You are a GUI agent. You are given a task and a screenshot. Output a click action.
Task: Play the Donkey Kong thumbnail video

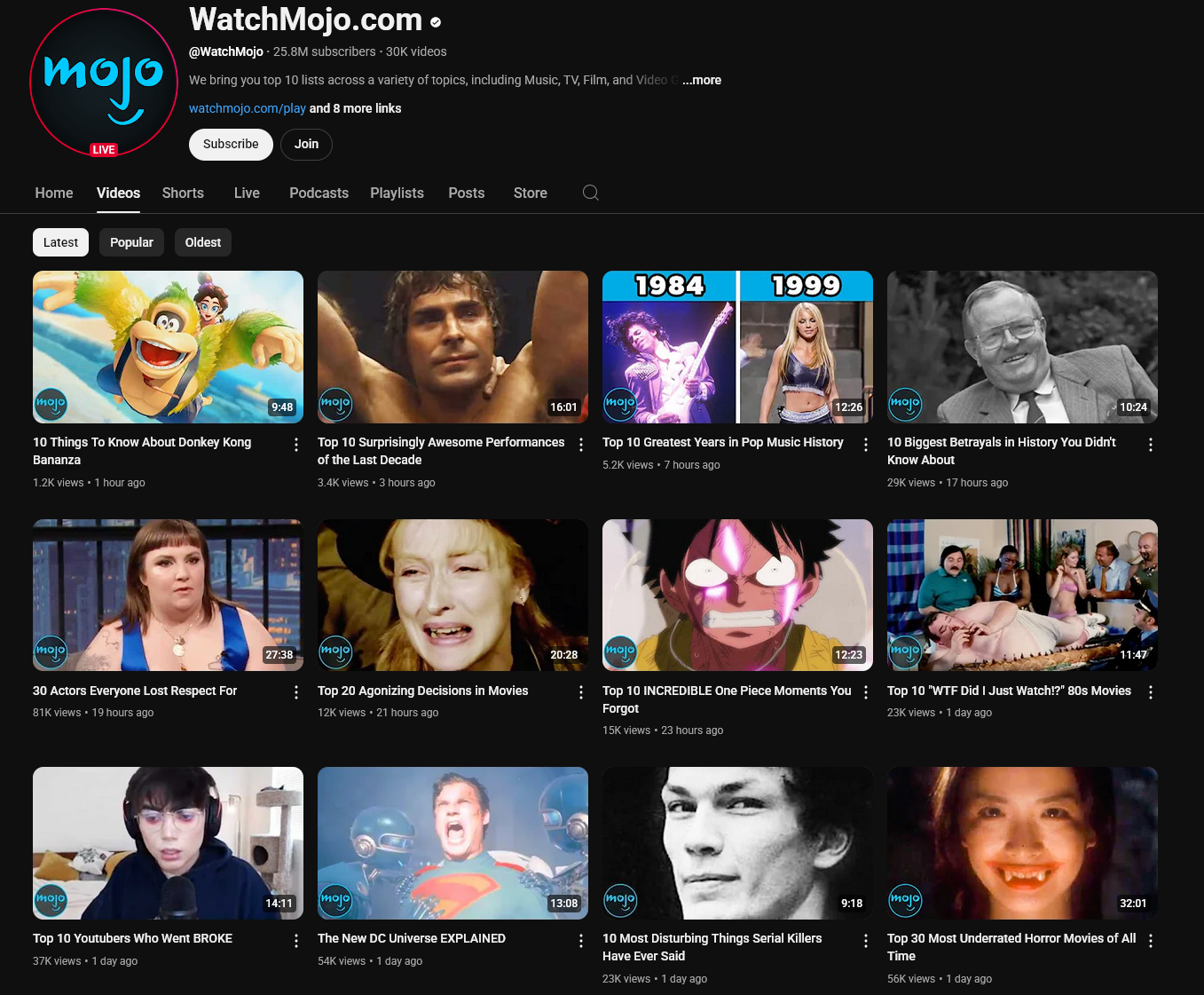[168, 347]
